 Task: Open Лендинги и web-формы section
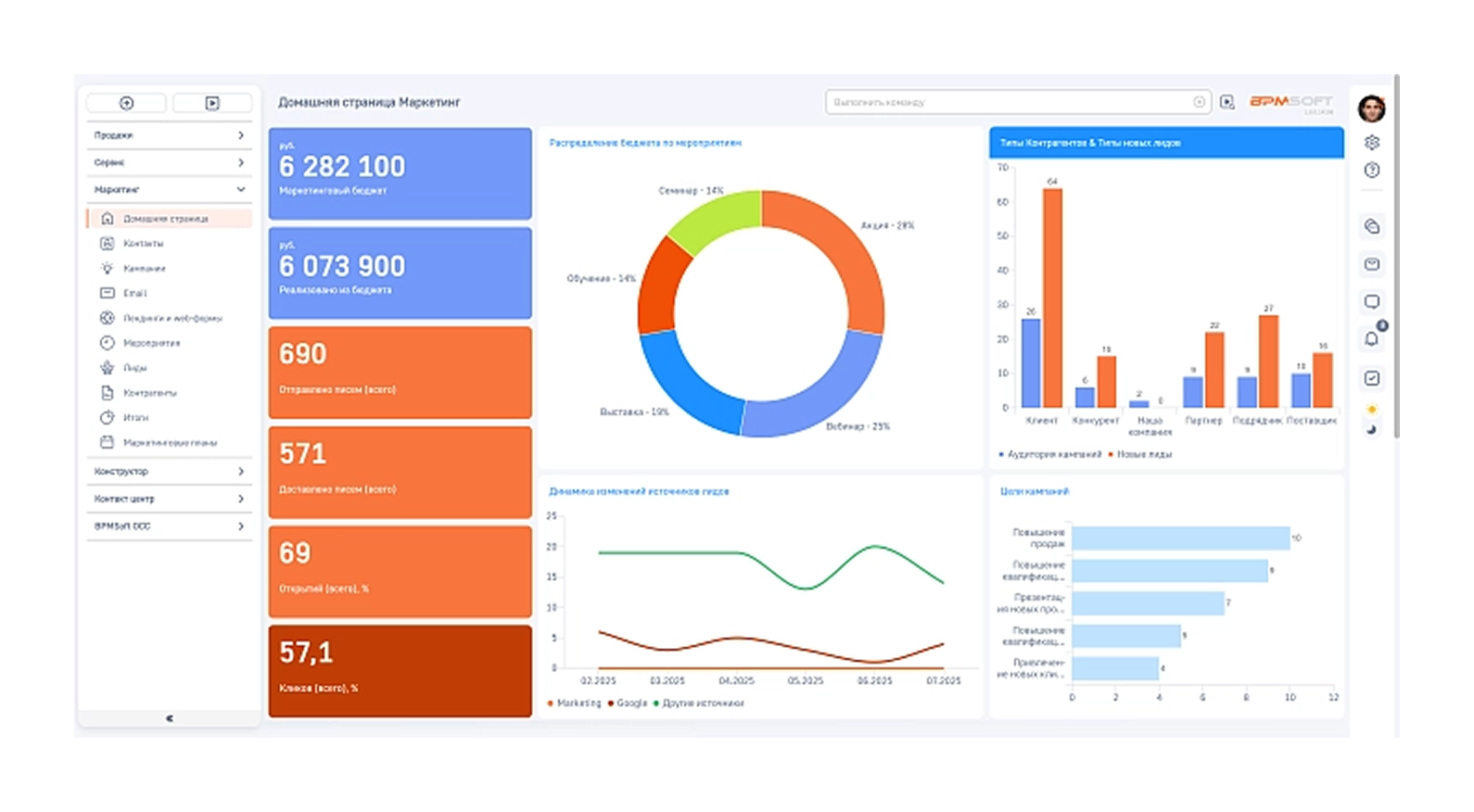click(x=172, y=318)
